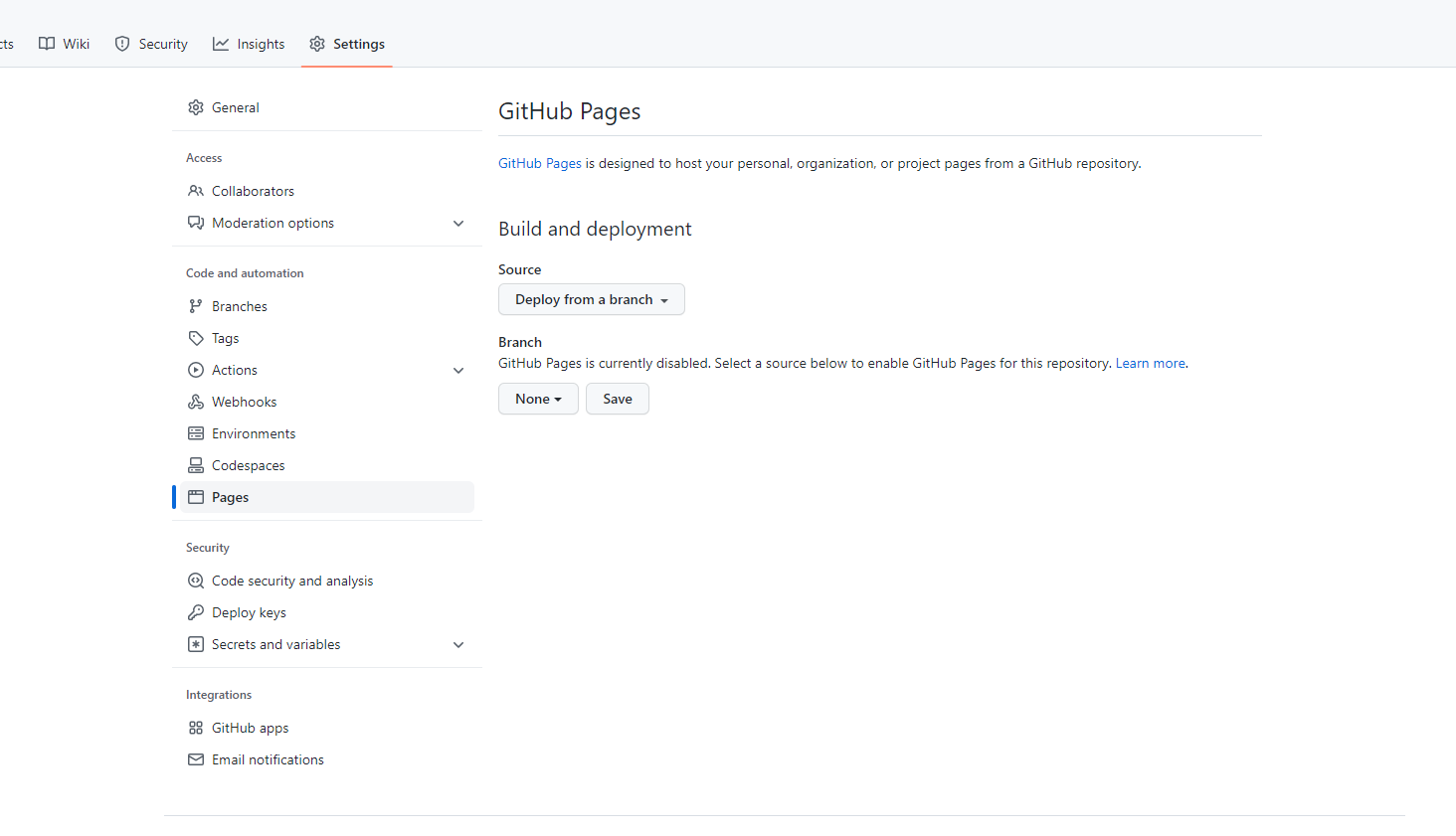Click the Deploy keys key icon

click(x=196, y=611)
